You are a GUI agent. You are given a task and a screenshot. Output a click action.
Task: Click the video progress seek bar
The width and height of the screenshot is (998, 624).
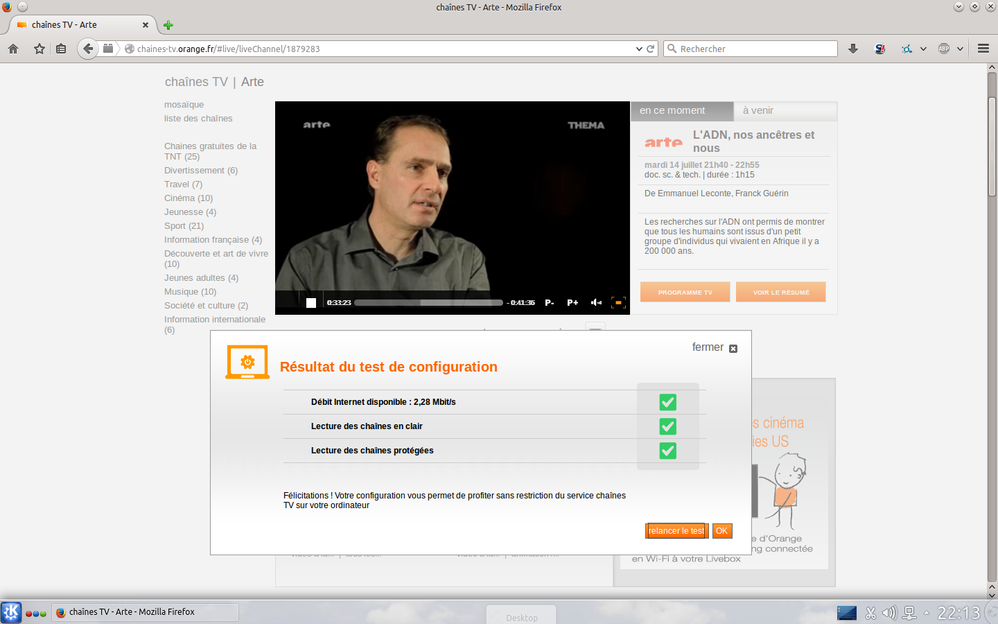428,302
